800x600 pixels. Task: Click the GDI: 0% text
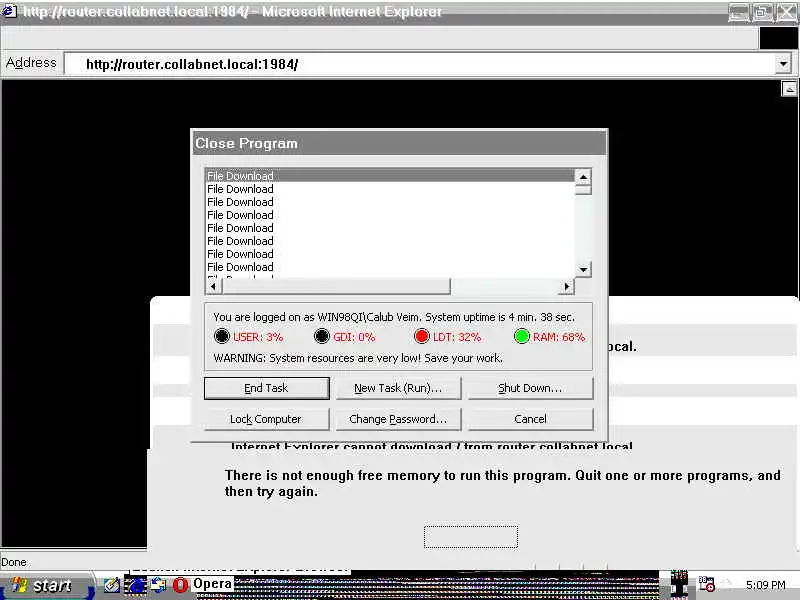(x=354, y=337)
